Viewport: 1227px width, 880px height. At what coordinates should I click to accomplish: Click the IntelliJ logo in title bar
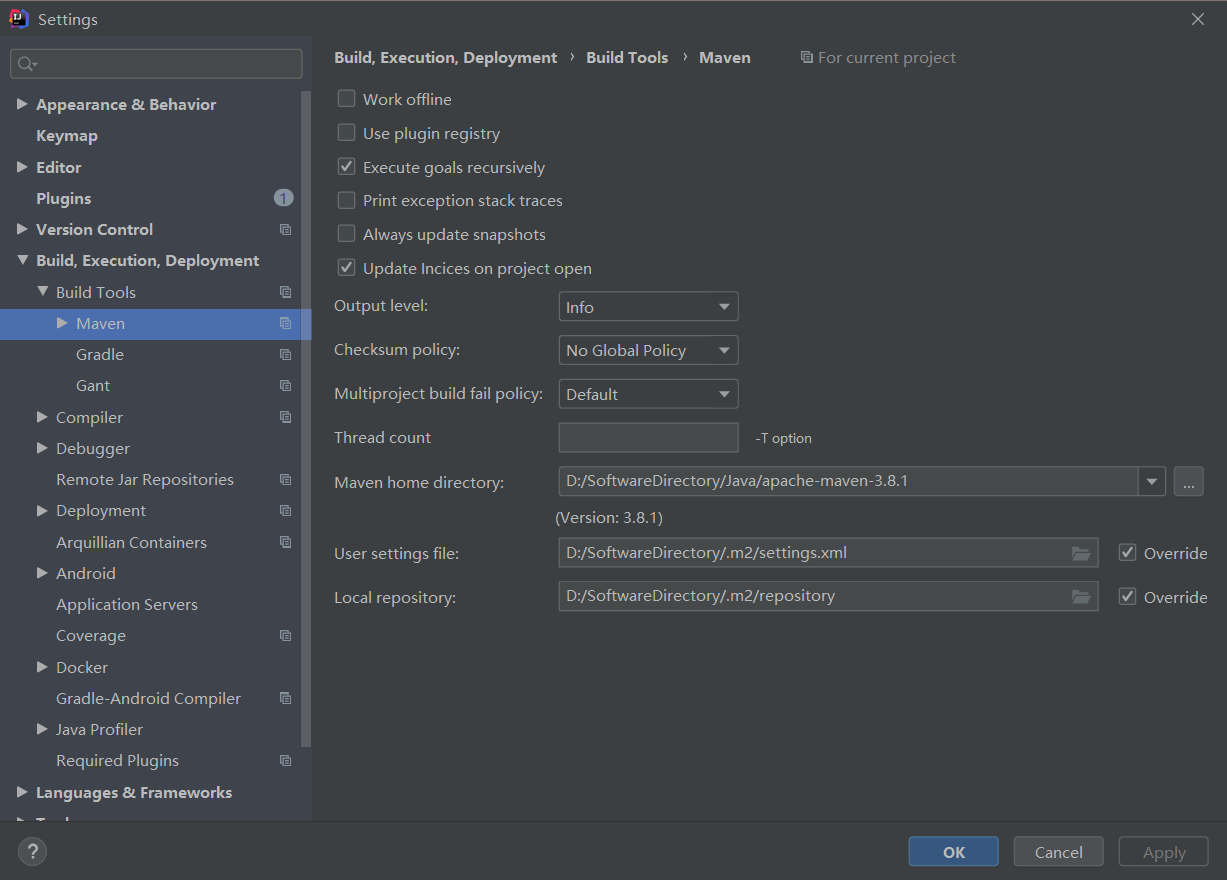pos(19,19)
